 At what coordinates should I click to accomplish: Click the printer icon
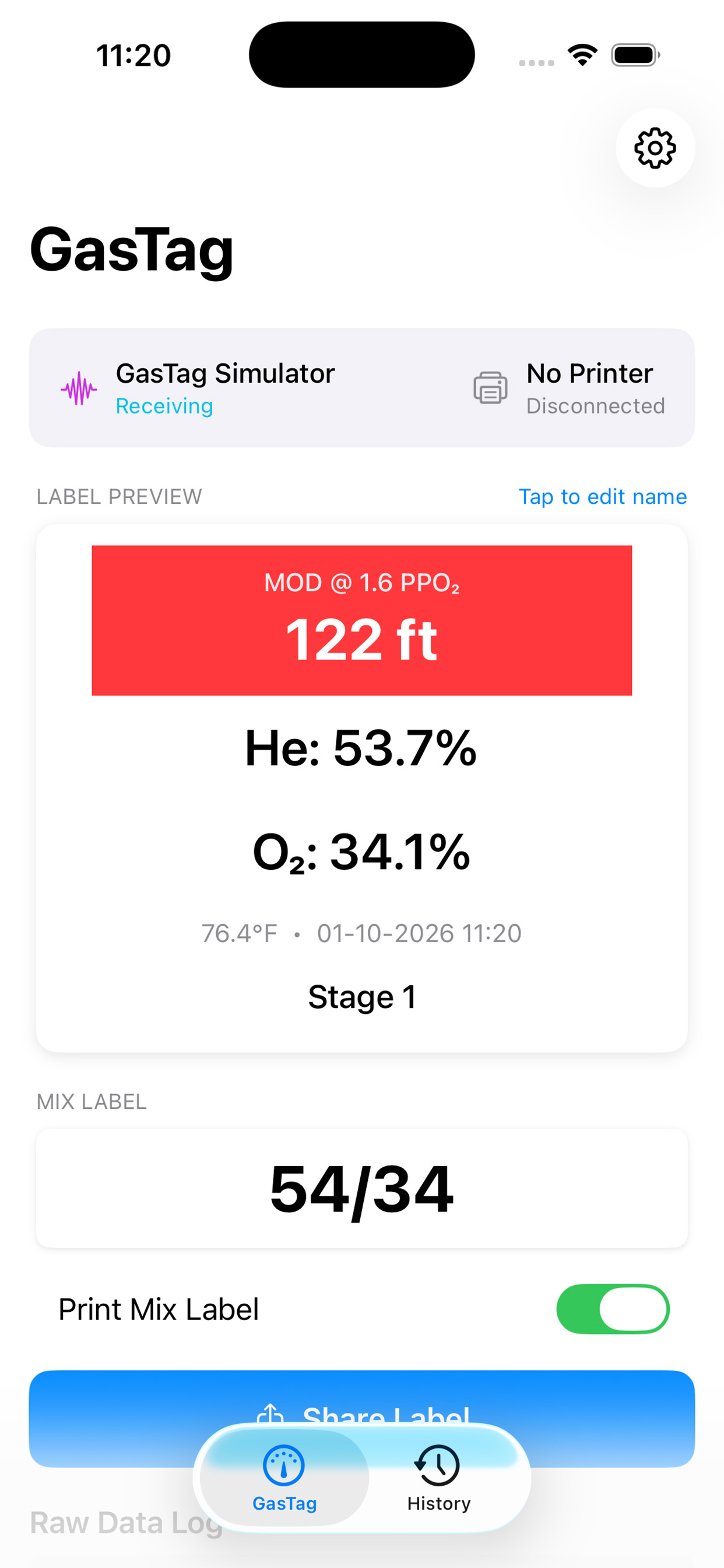490,388
